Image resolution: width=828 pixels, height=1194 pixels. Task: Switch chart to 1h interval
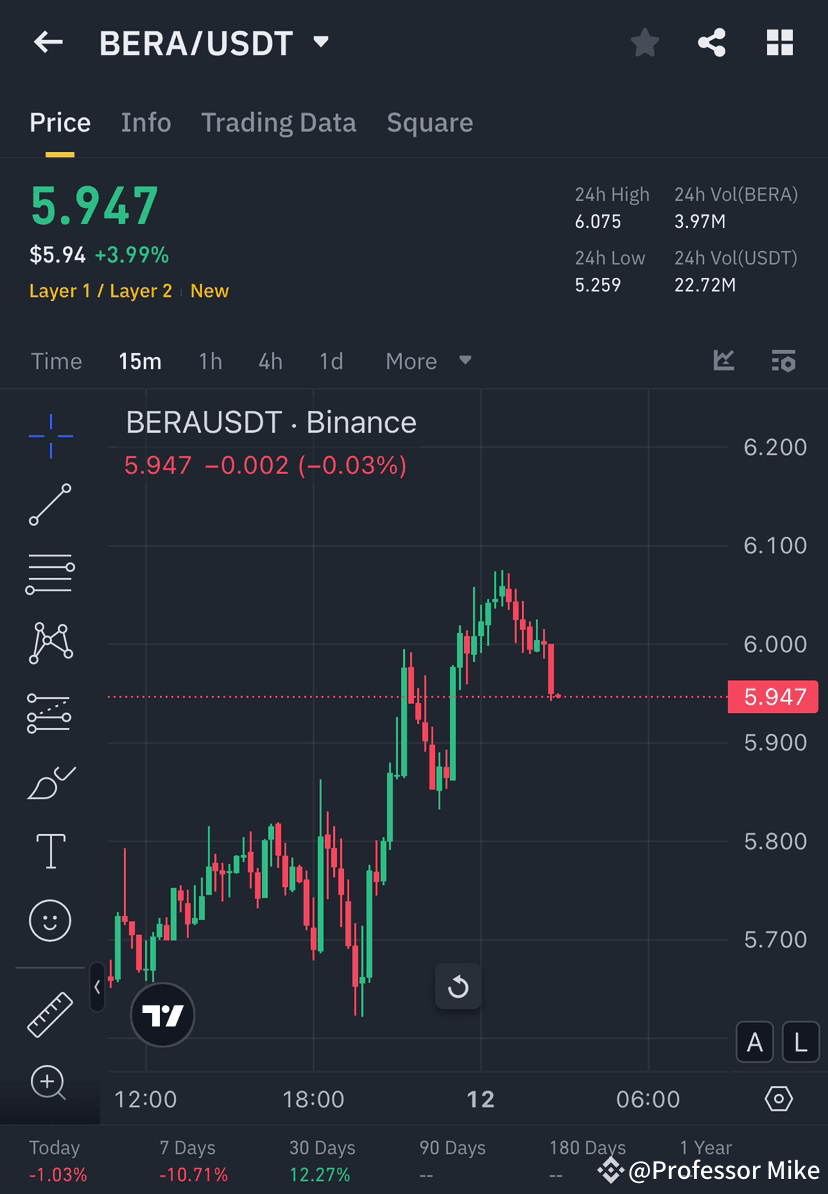(210, 361)
